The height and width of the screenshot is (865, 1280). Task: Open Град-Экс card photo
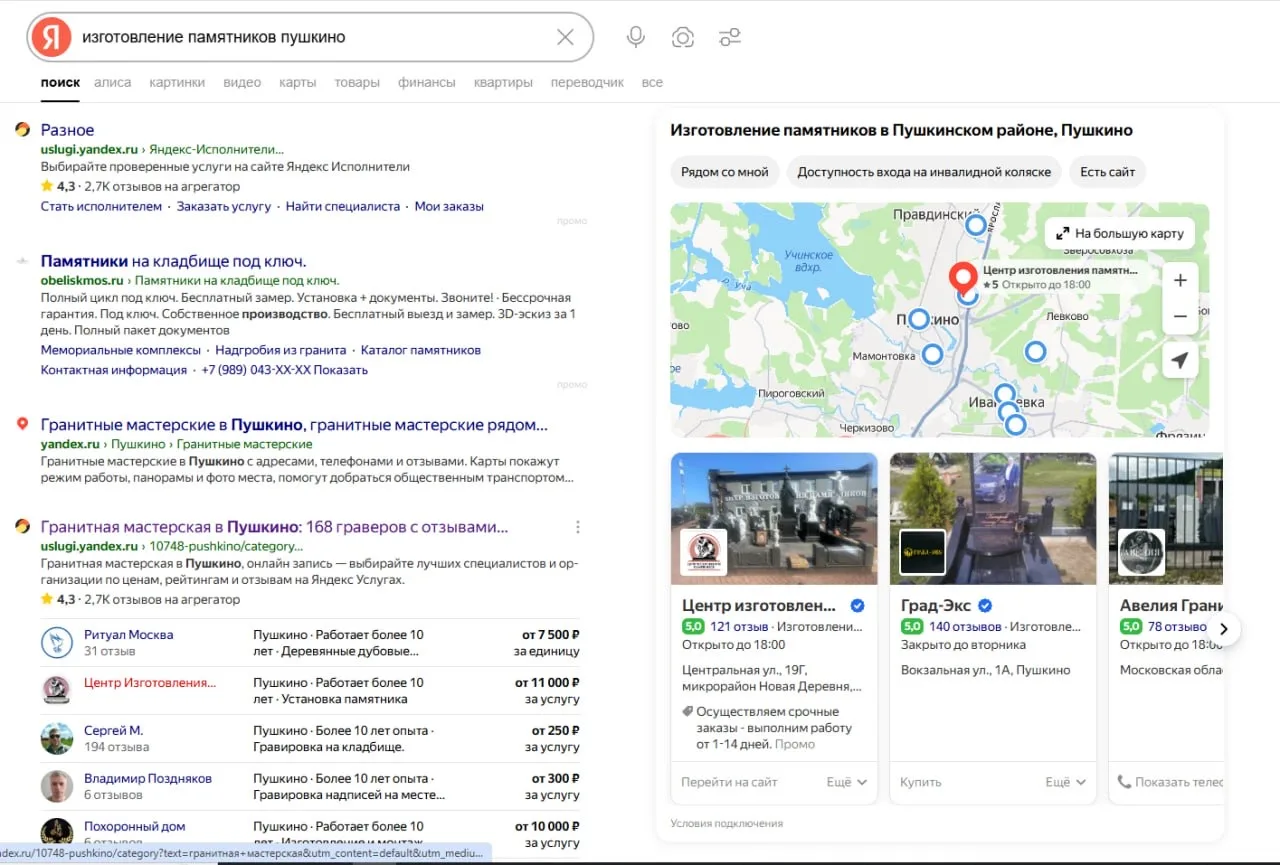click(x=993, y=519)
